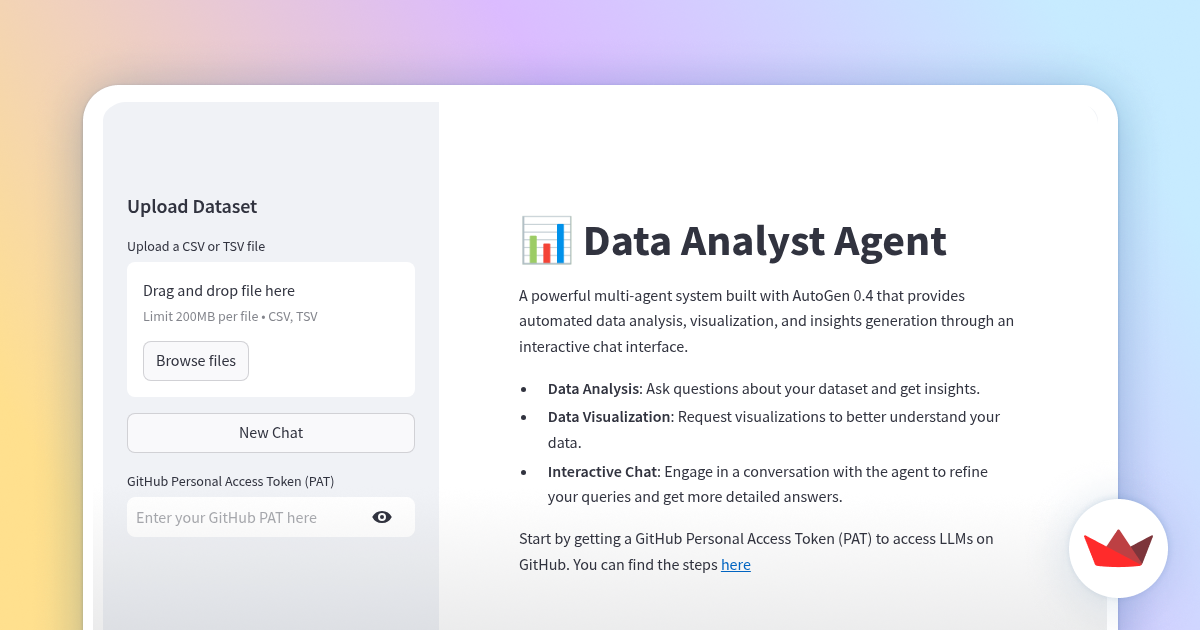Click the bar chart emoji icon

point(546,241)
